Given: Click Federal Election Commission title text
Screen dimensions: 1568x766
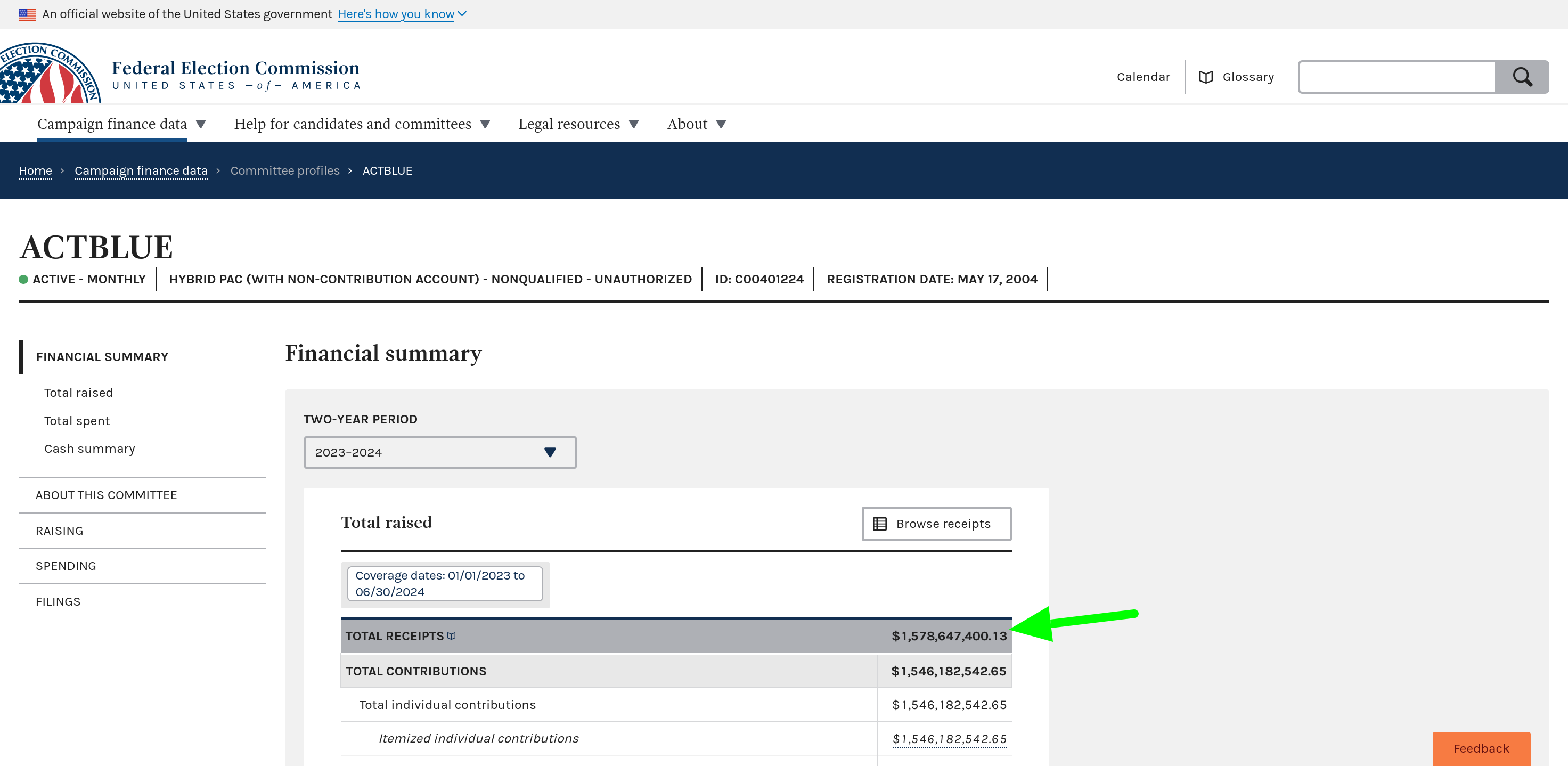Looking at the screenshot, I should pos(235,68).
